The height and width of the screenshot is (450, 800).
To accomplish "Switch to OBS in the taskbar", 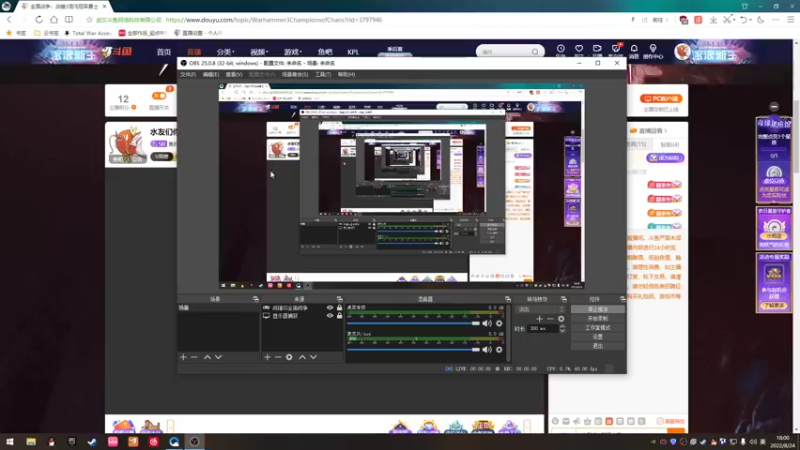I will click(194, 442).
